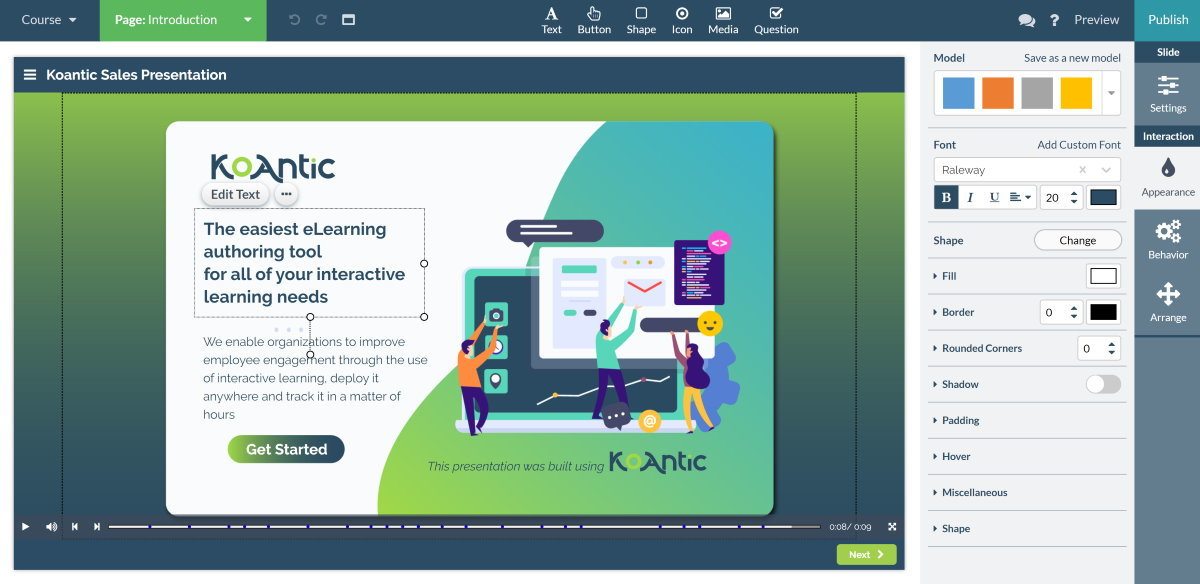Click the font size field
The image size is (1200, 584).
coord(1061,197)
